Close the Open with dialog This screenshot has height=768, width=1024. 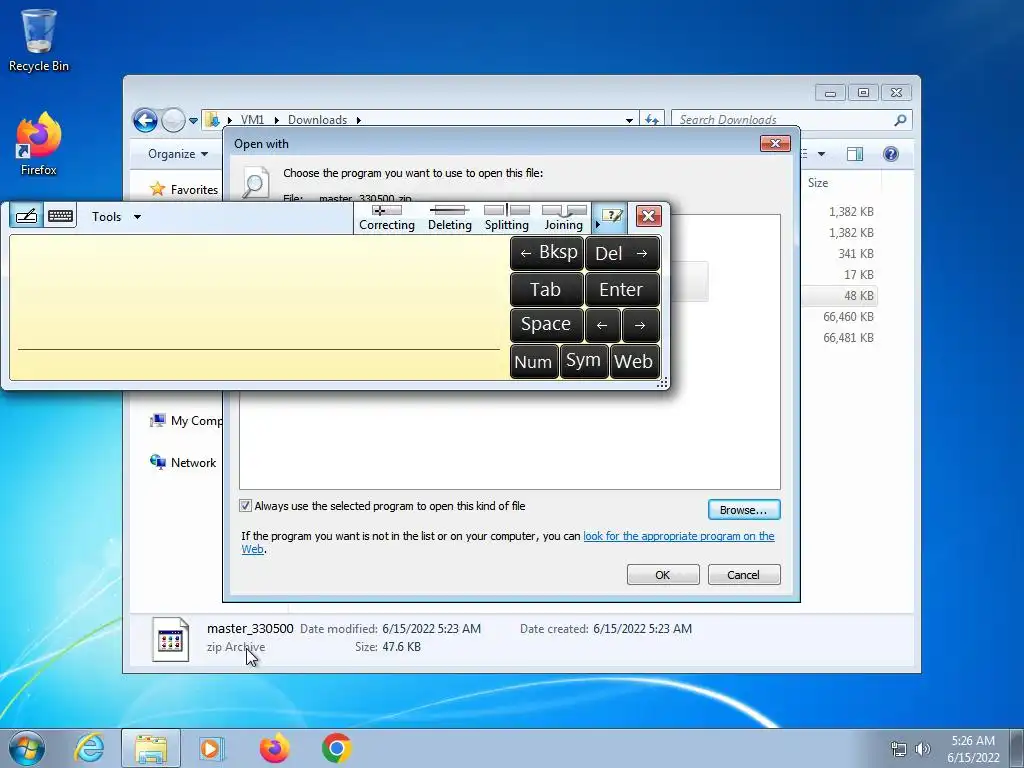point(775,143)
